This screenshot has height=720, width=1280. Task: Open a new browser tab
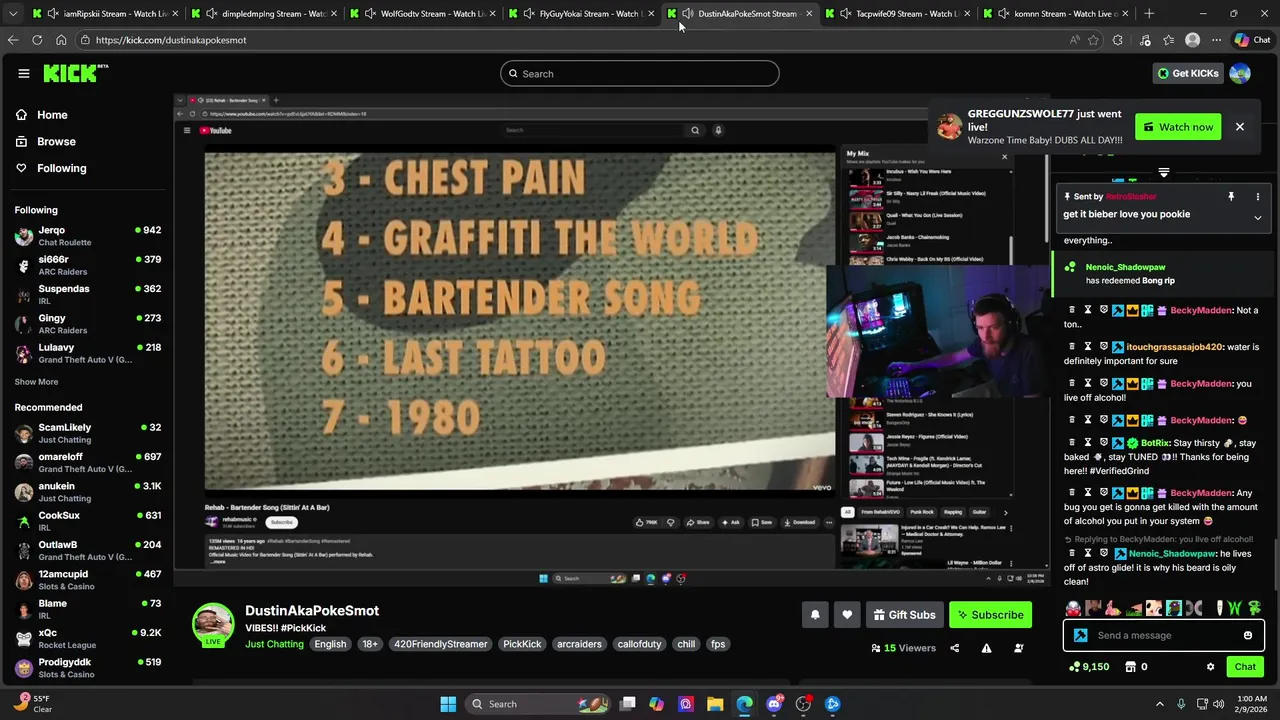1149,13
